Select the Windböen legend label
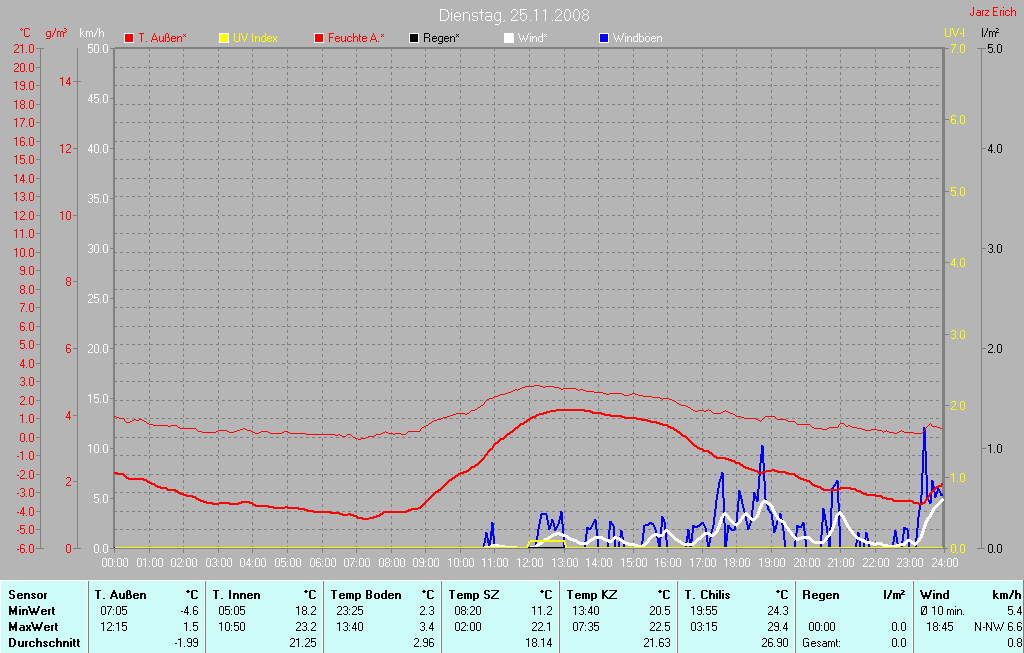The image size is (1024, 653). point(637,38)
